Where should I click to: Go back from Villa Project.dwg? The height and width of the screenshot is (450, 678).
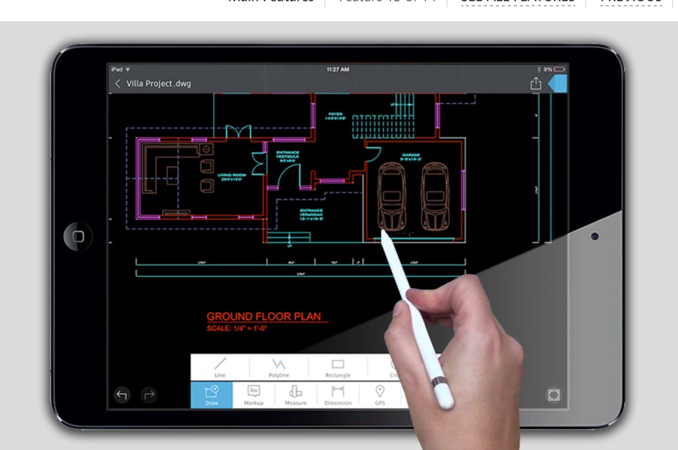117,83
